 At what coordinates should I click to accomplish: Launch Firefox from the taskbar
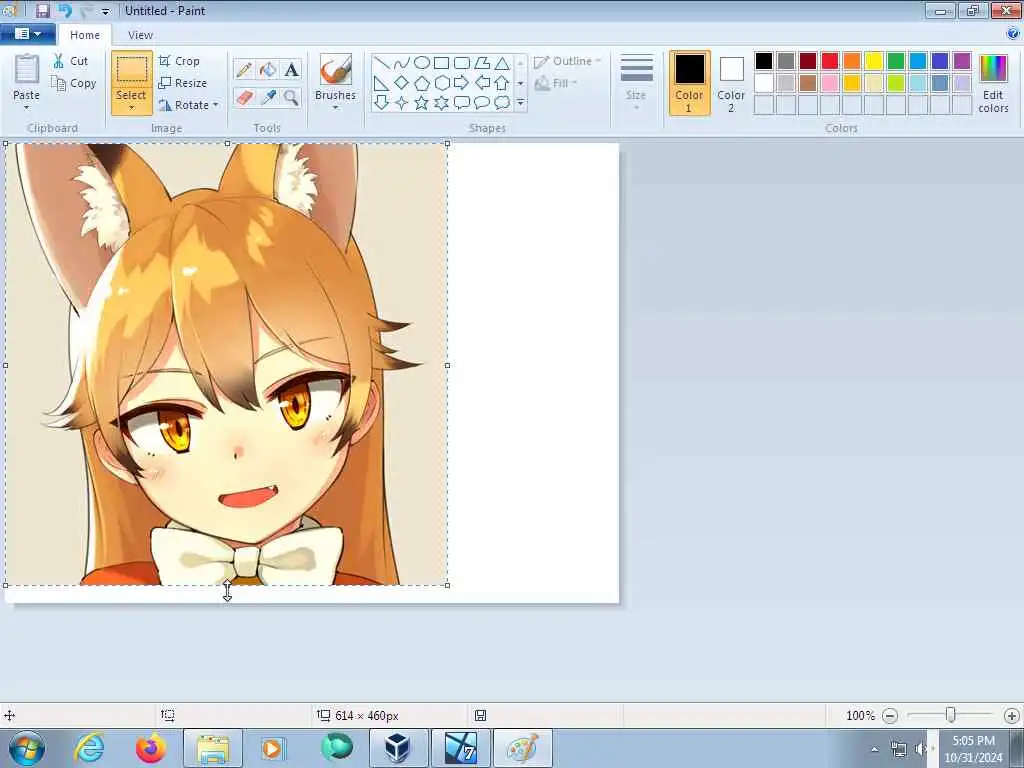point(151,748)
